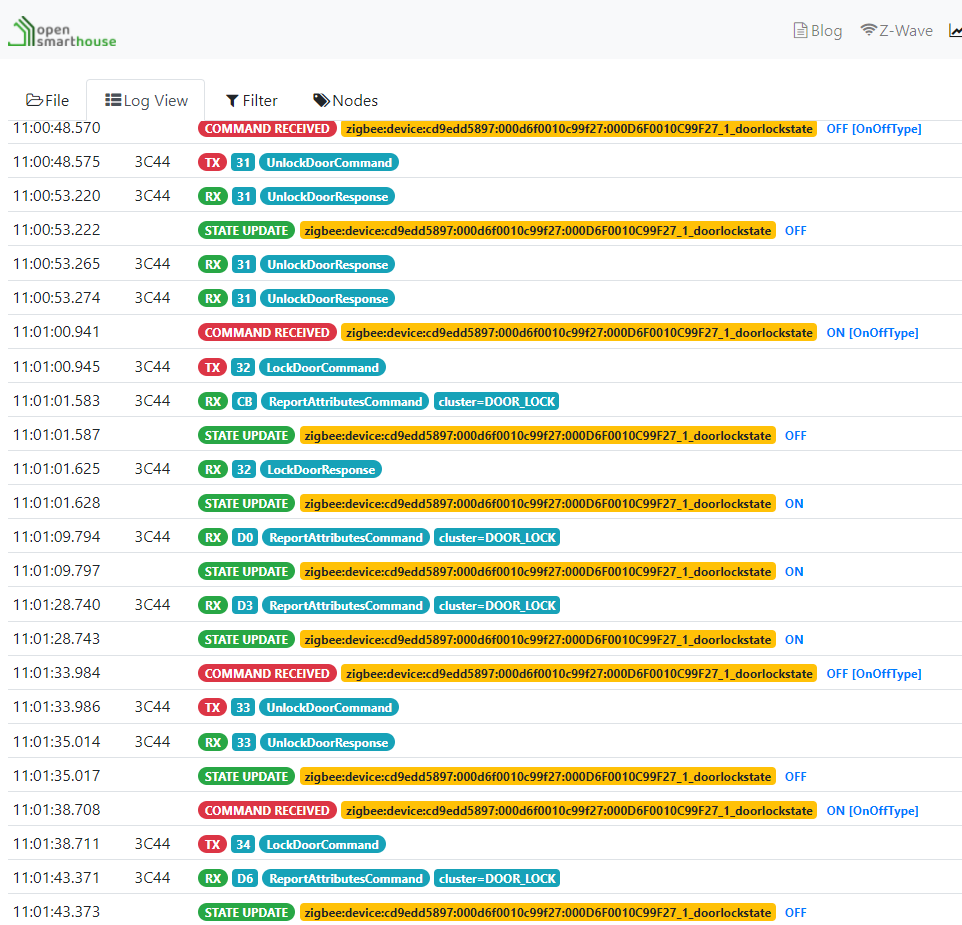Image resolution: width=962 pixels, height=925 pixels.
Task: Open the Blog link in header
Action: (817, 31)
